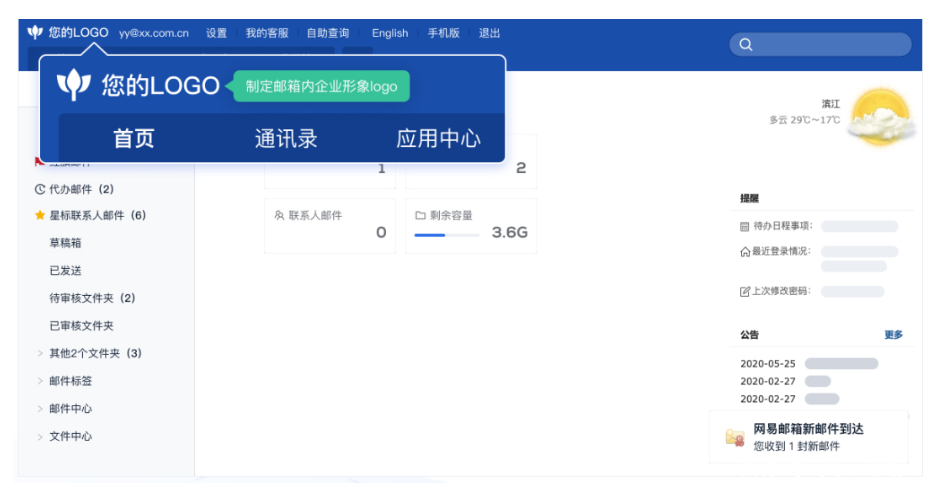The height and width of the screenshot is (483, 928).
Task: Switch to the 通讯录 tab
Action: 286,139
